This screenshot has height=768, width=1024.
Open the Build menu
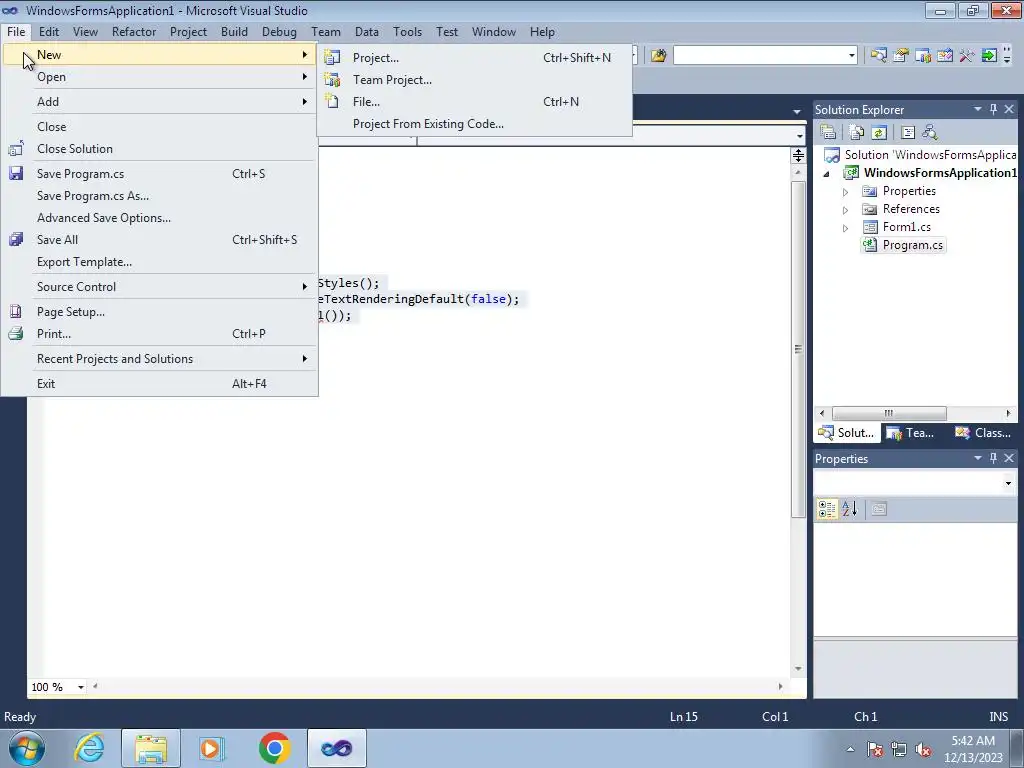click(x=234, y=31)
